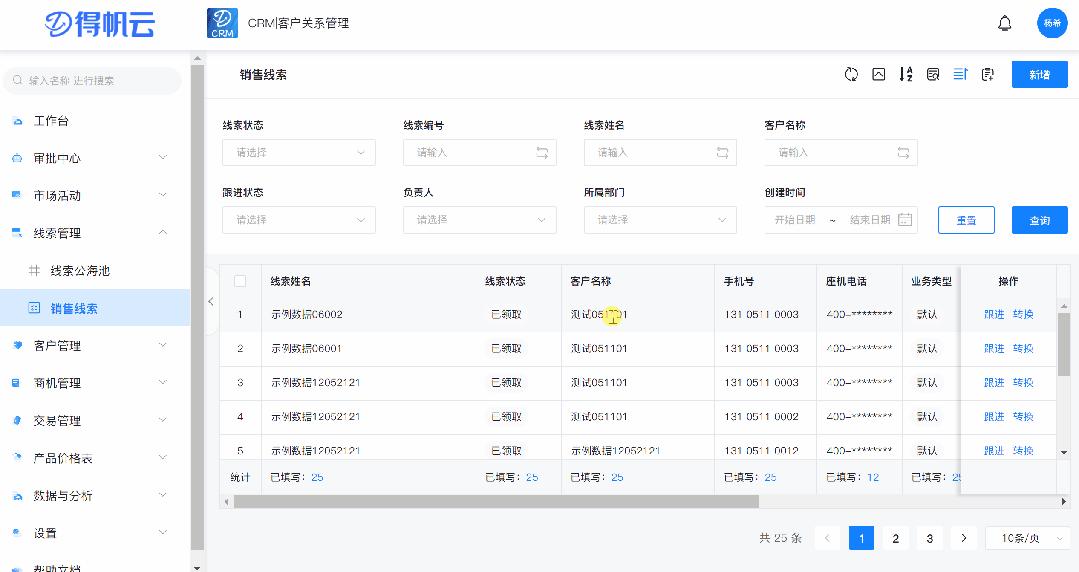
Task: Click 跟进 in row 3
Action: pyautogui.click(x=994, y=383)
